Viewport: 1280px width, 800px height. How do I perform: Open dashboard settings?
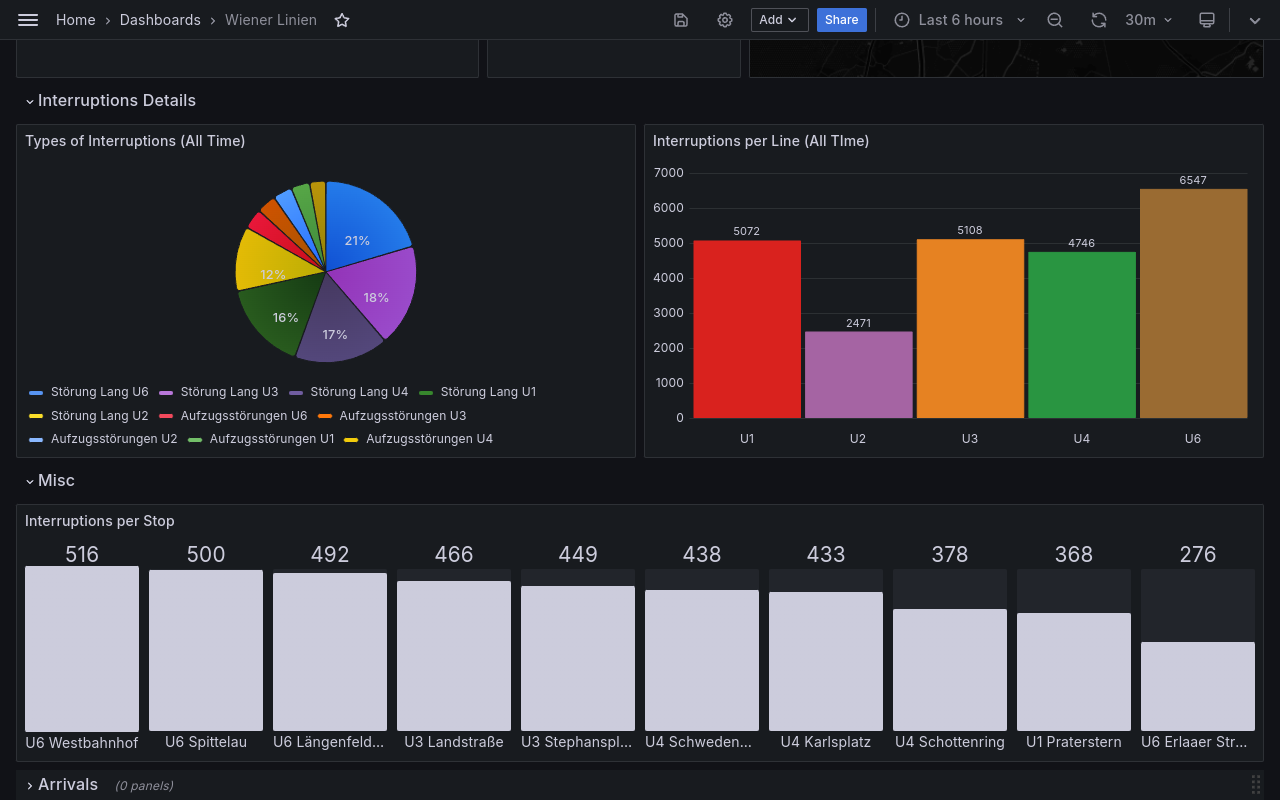coord(724,19)
